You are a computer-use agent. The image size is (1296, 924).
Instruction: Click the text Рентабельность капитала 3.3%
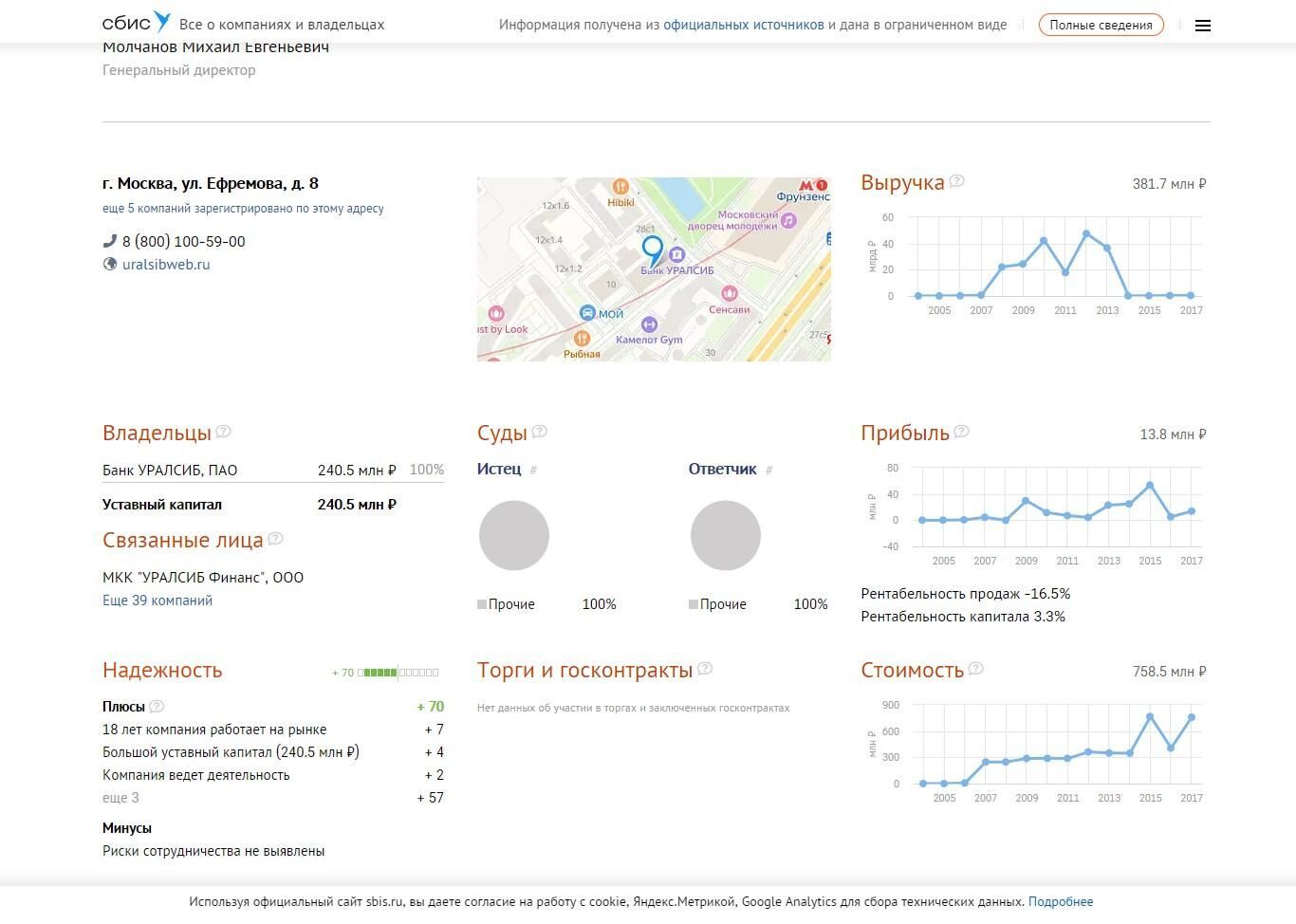[963, 617]
